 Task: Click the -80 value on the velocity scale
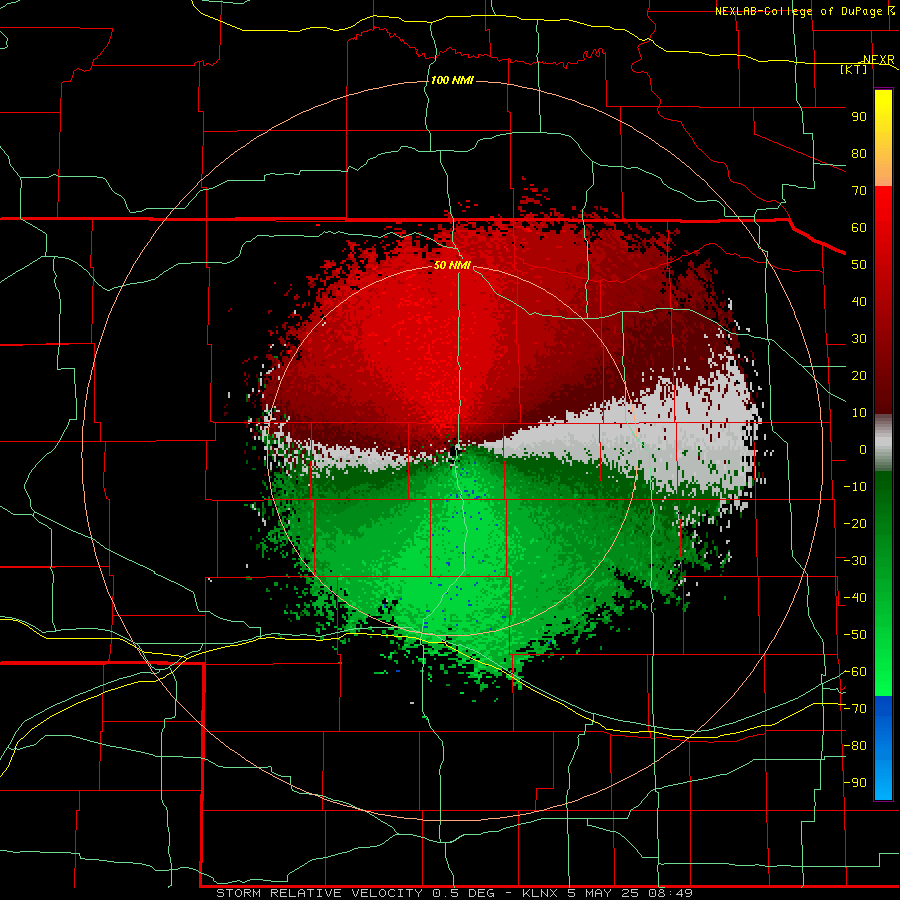tap(855, 746)
